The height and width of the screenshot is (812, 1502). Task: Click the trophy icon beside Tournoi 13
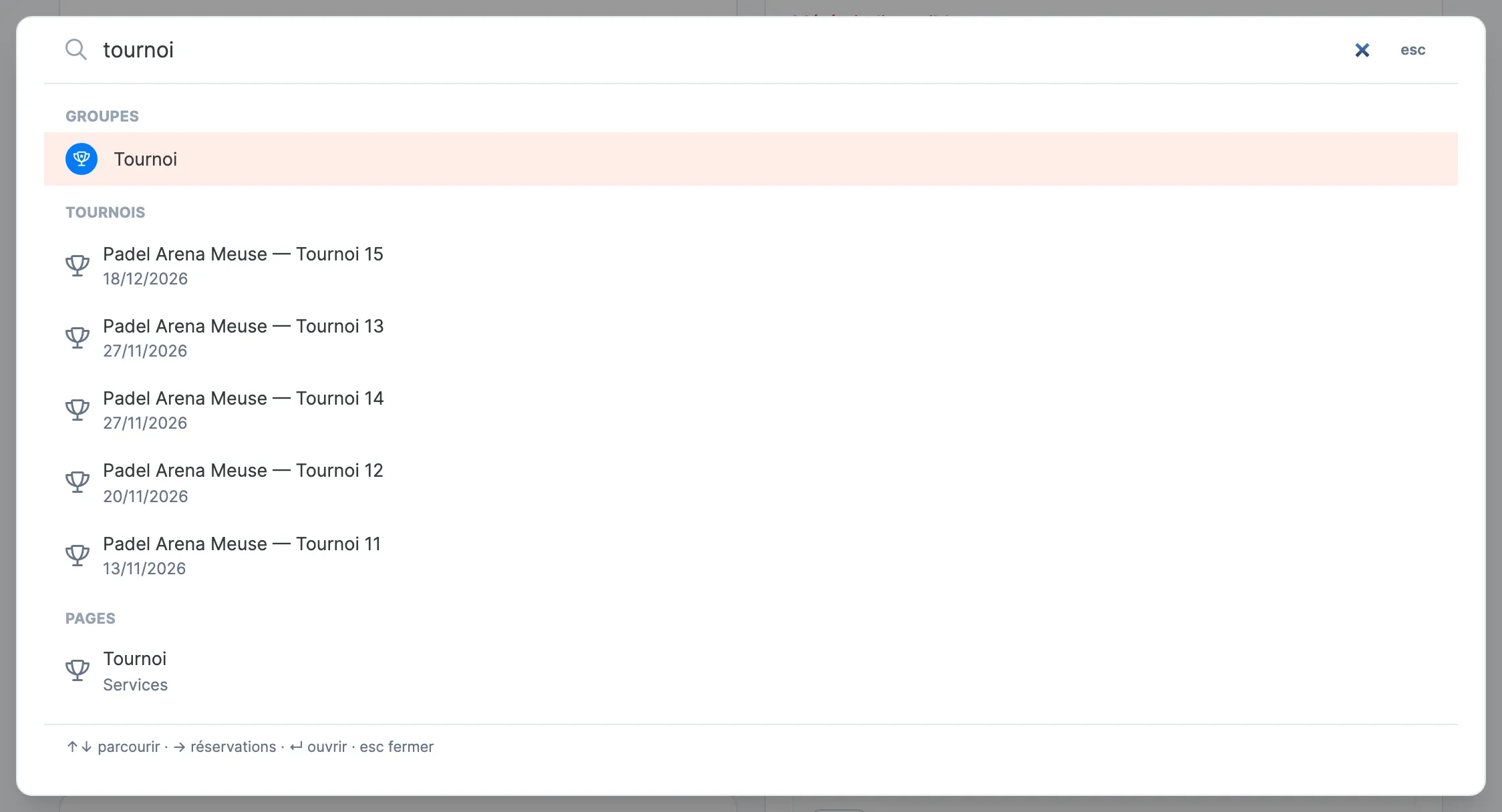click(x=78, y=338)
